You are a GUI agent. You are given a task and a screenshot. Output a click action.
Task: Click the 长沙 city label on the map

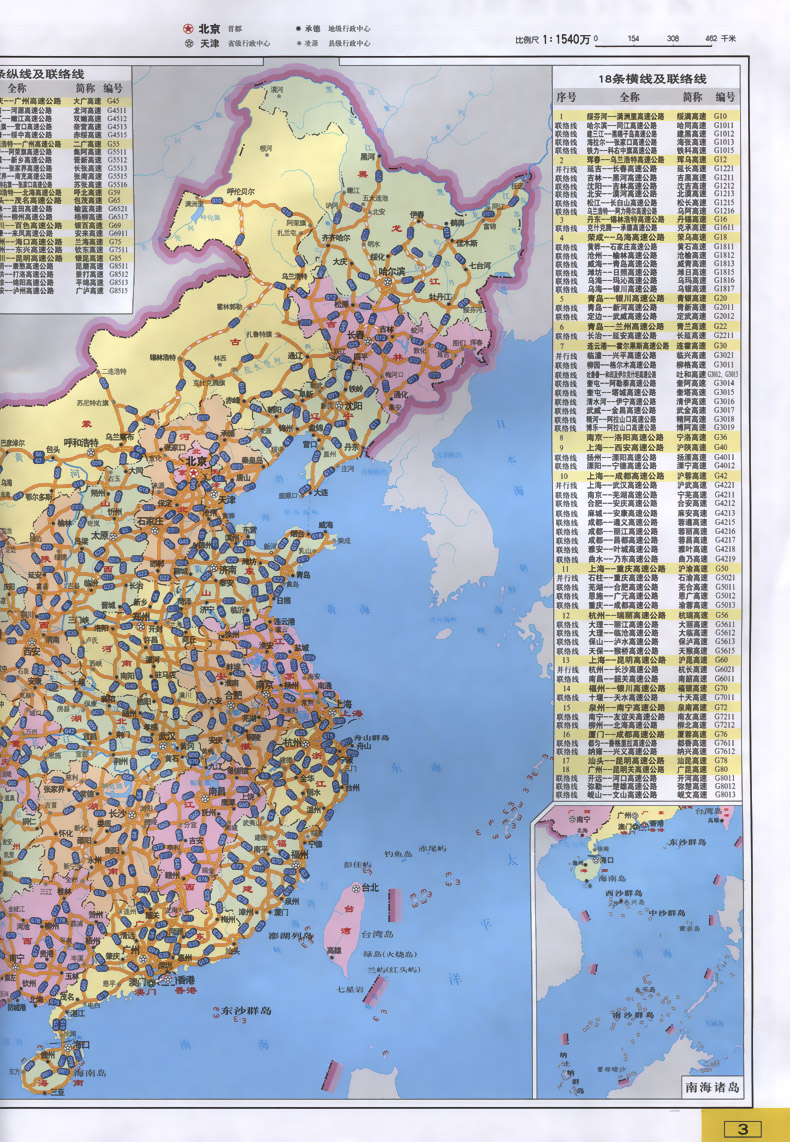118,814
